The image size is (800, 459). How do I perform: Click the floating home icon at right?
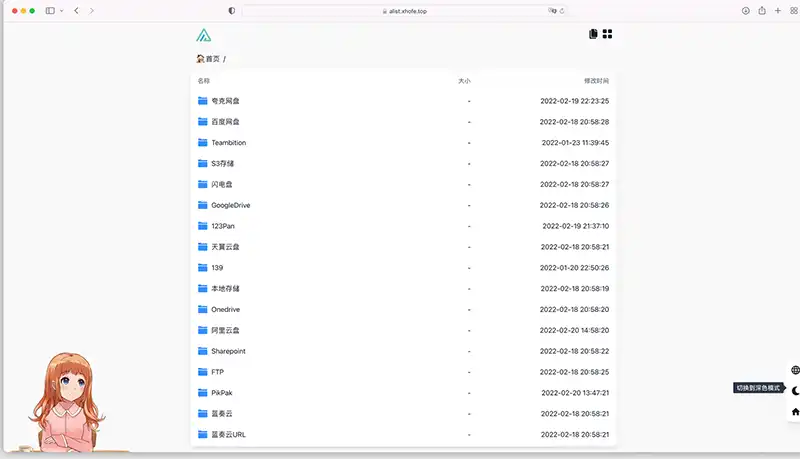795,412
